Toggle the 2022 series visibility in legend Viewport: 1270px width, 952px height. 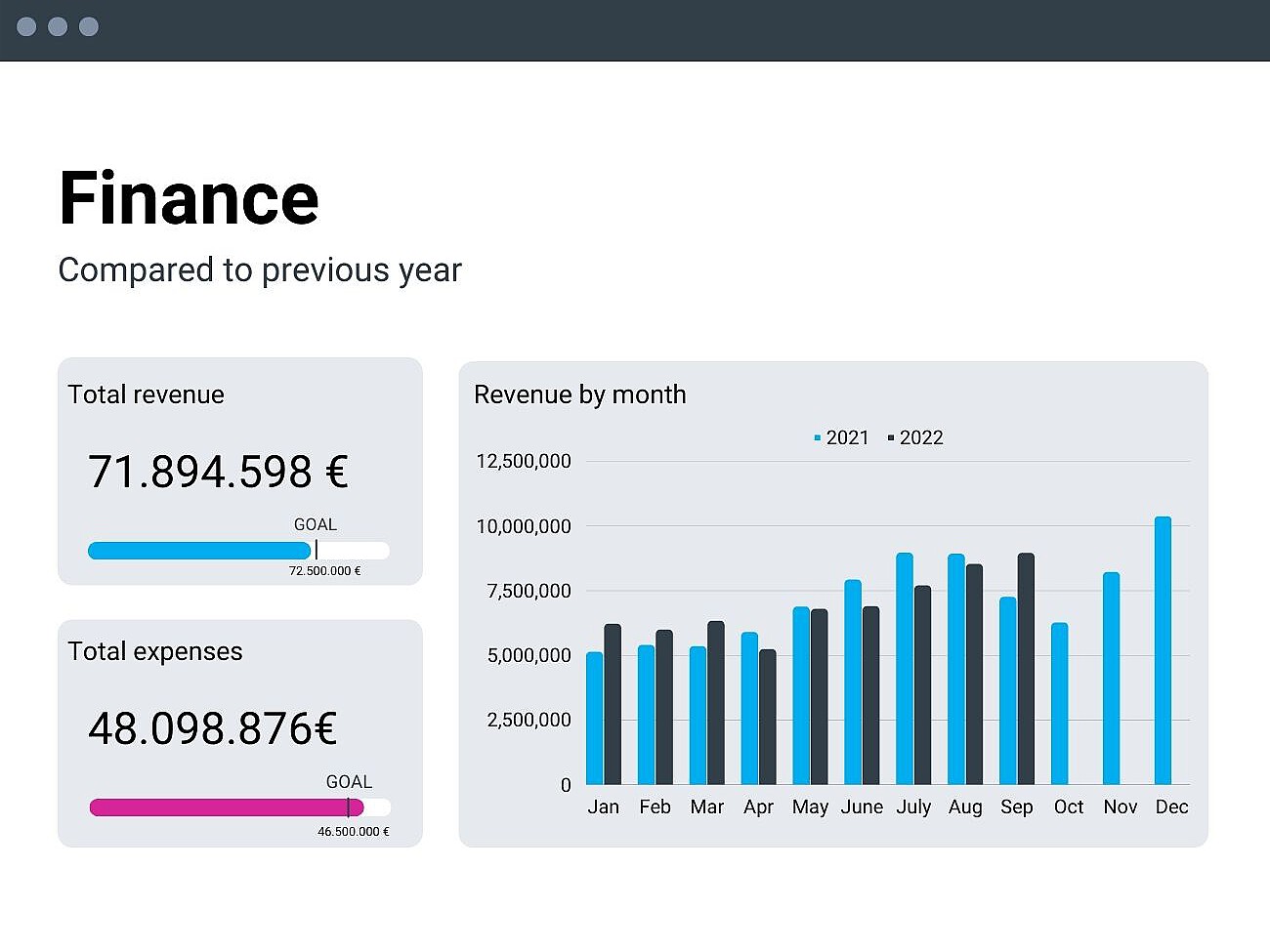[918, 437]
